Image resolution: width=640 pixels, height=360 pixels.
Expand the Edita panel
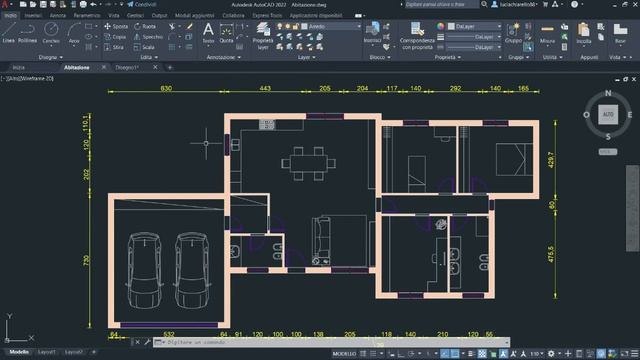tap(149, 58)
